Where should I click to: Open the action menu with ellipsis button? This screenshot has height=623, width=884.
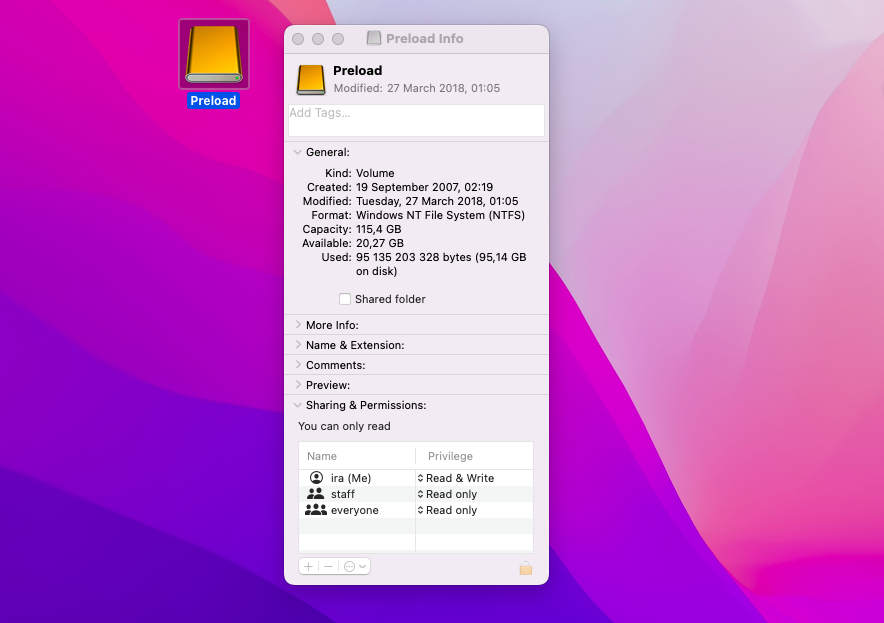355,566
